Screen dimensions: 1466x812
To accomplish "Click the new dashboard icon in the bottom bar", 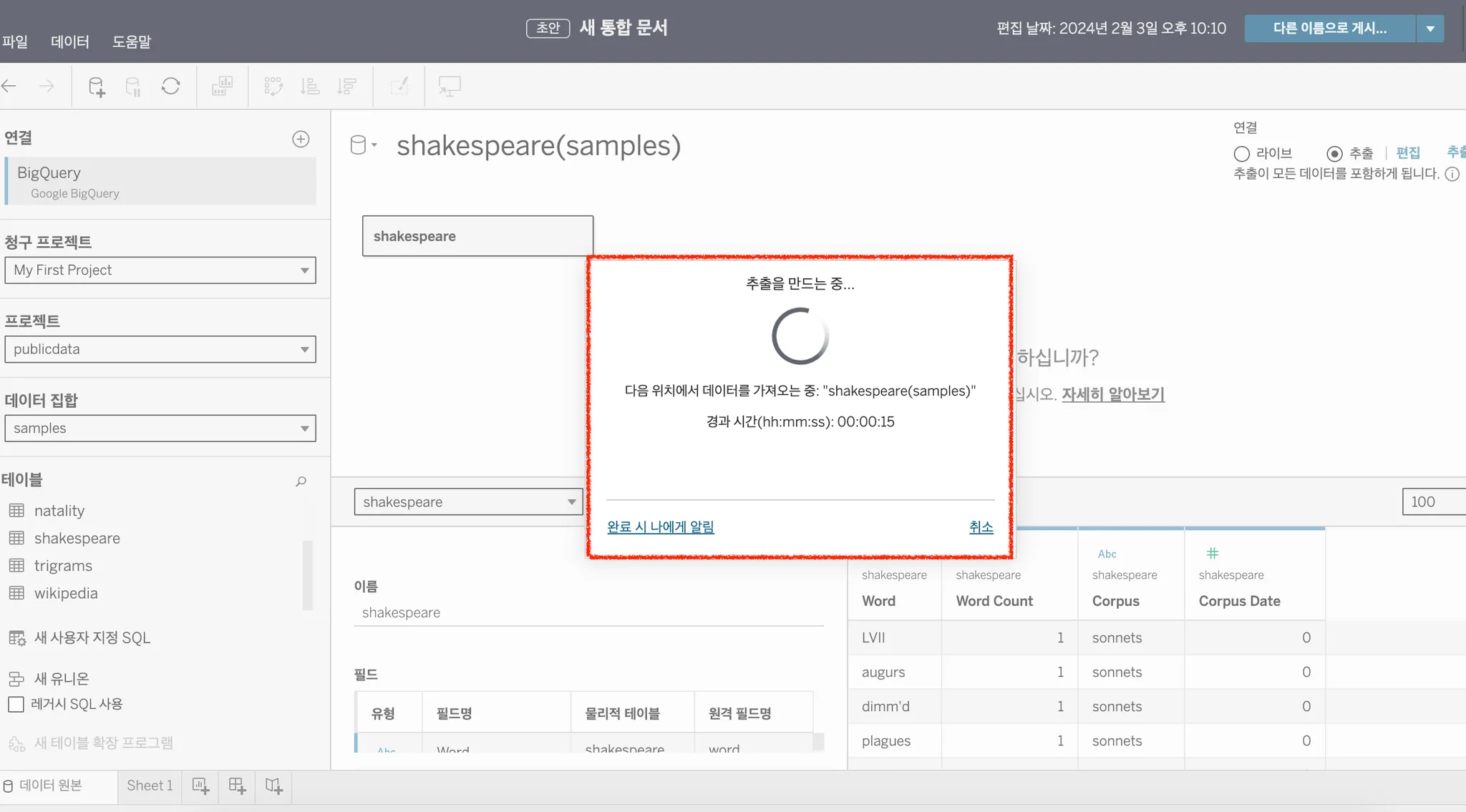I will [x=237, y=786].
